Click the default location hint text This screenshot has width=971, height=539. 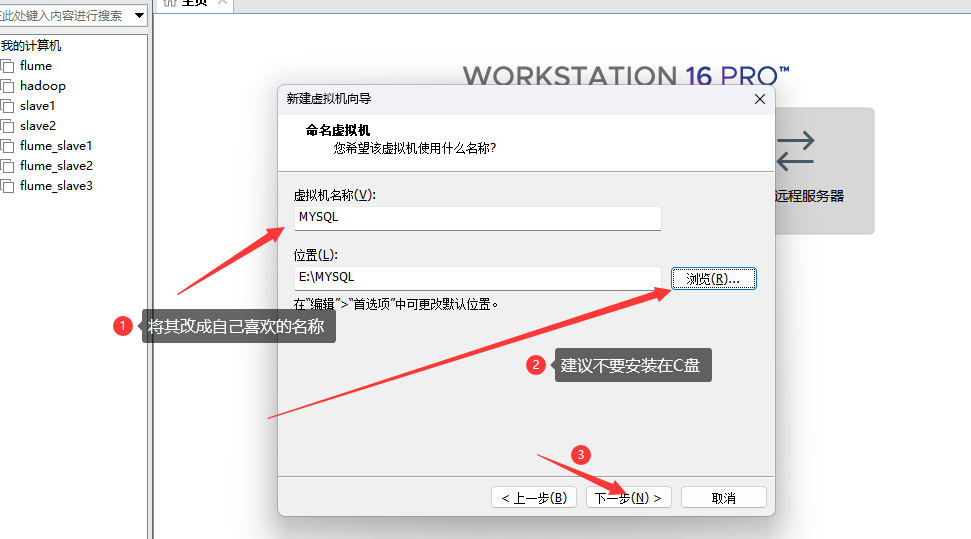click(396, 304)
